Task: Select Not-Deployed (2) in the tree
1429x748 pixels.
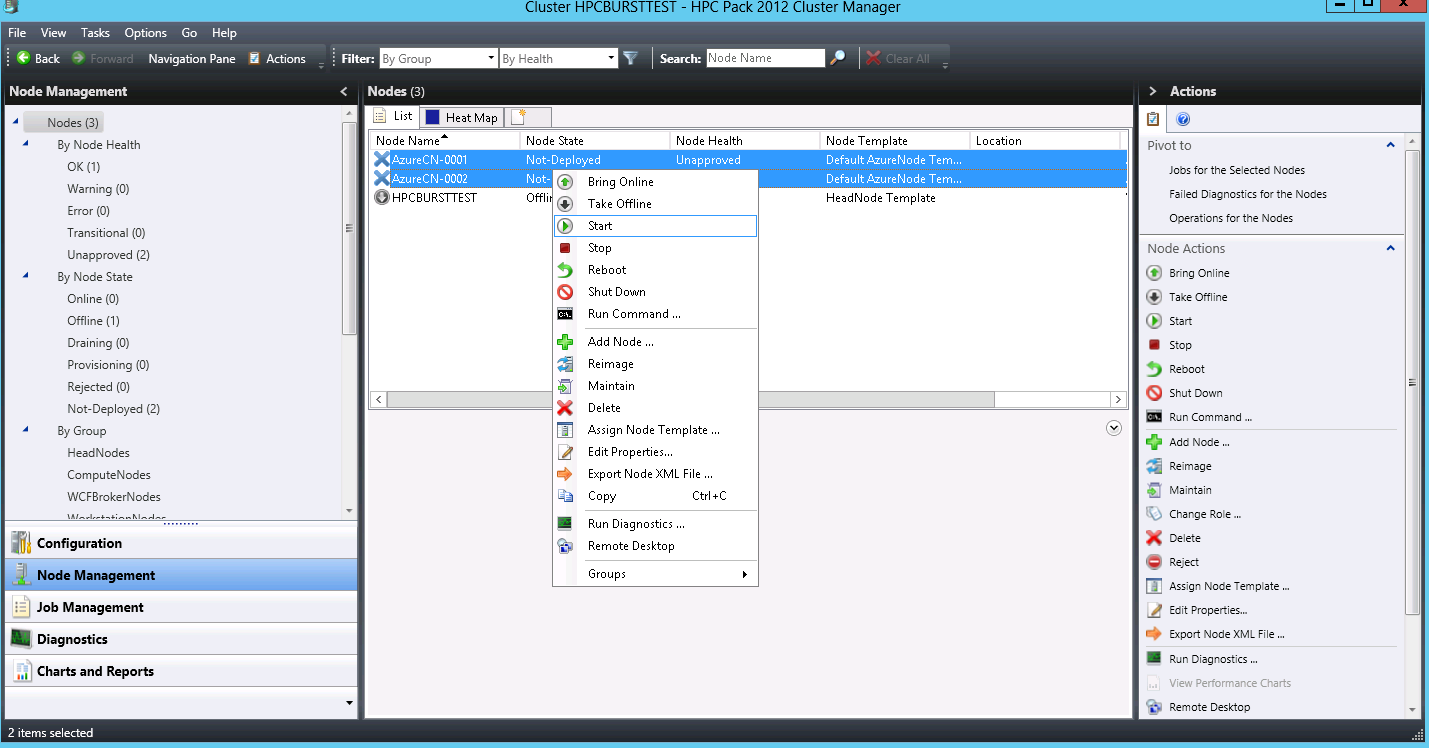Action: pyautogui.click(x=113, y=409)
